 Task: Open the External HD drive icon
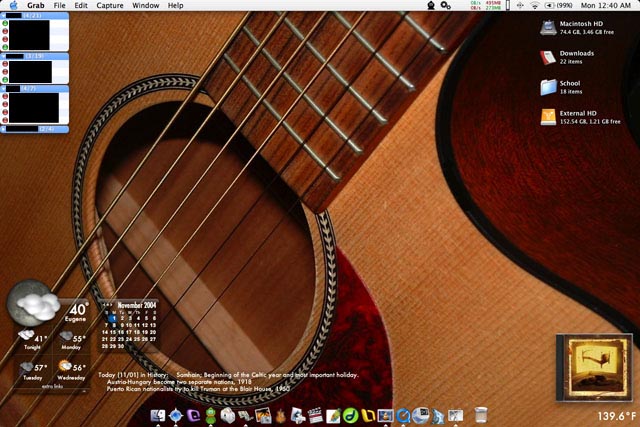548,117
